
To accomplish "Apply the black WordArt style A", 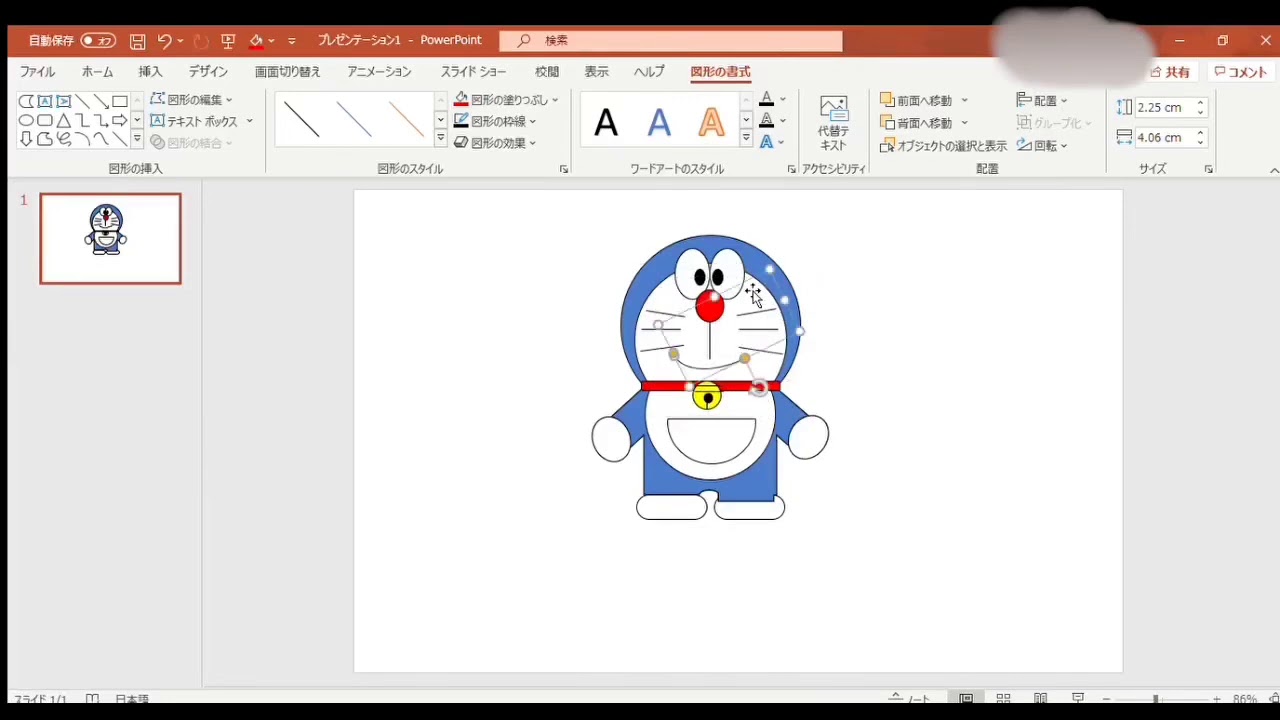I will click(x=606, y=122).
